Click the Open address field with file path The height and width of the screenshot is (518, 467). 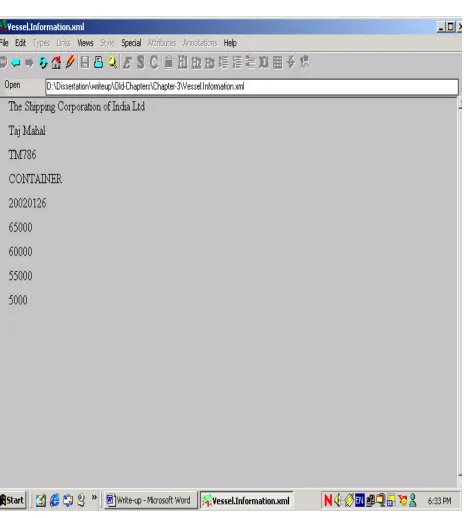[x=252, y=87]
